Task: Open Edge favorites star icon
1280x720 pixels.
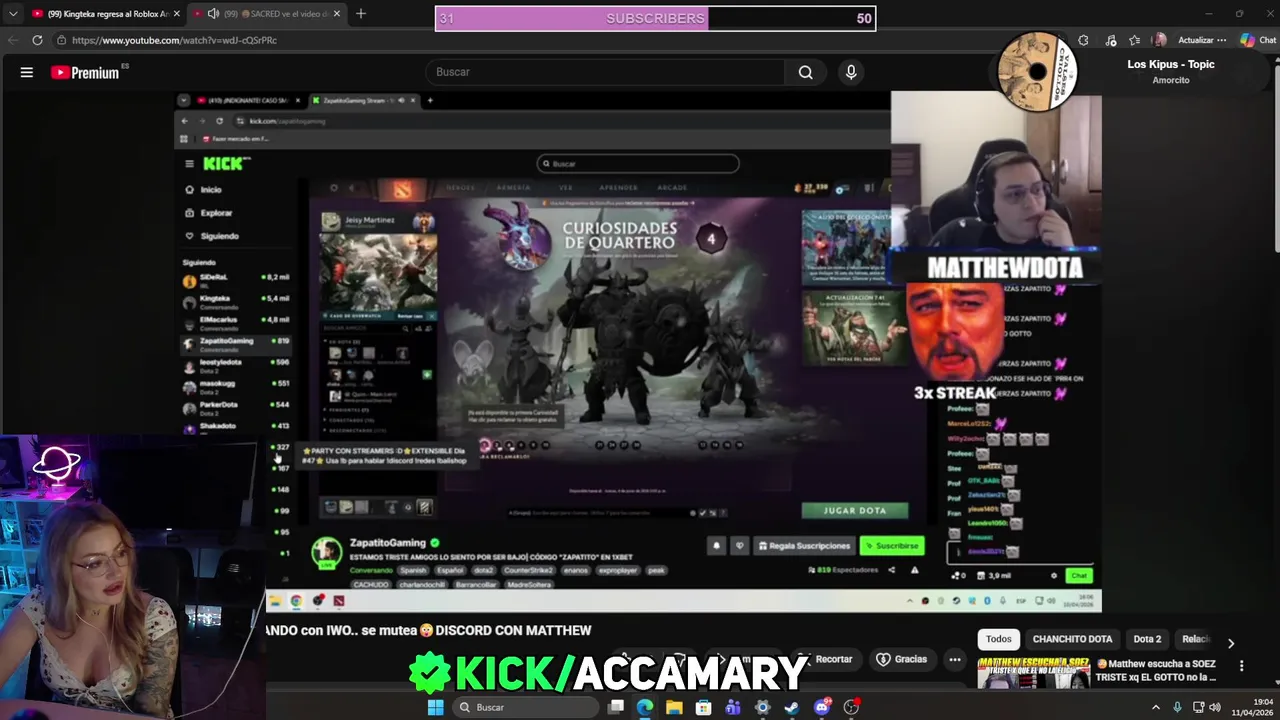Action: 1134,40
